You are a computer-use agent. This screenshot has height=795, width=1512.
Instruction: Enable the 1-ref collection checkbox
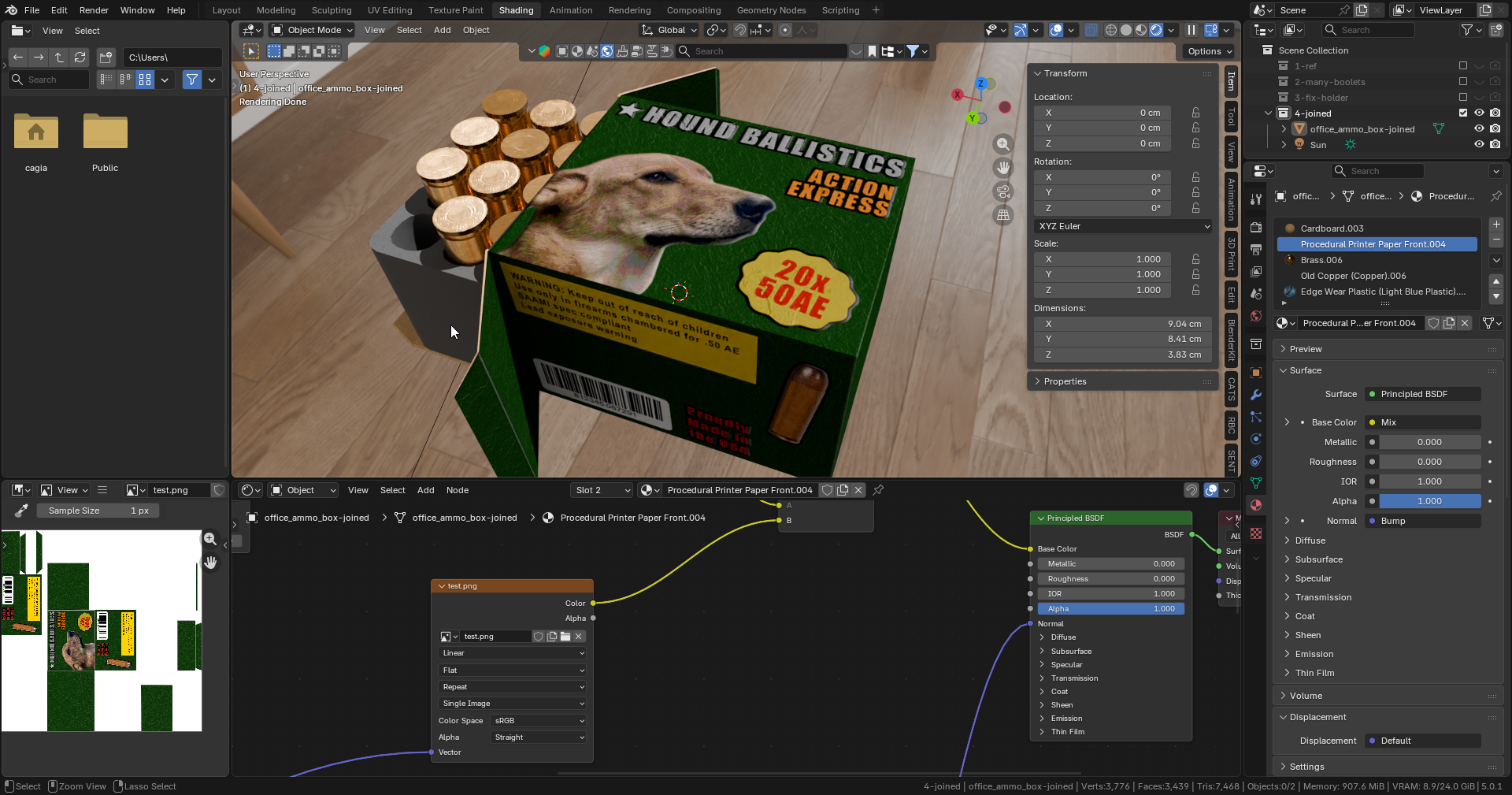point(1463,66)
